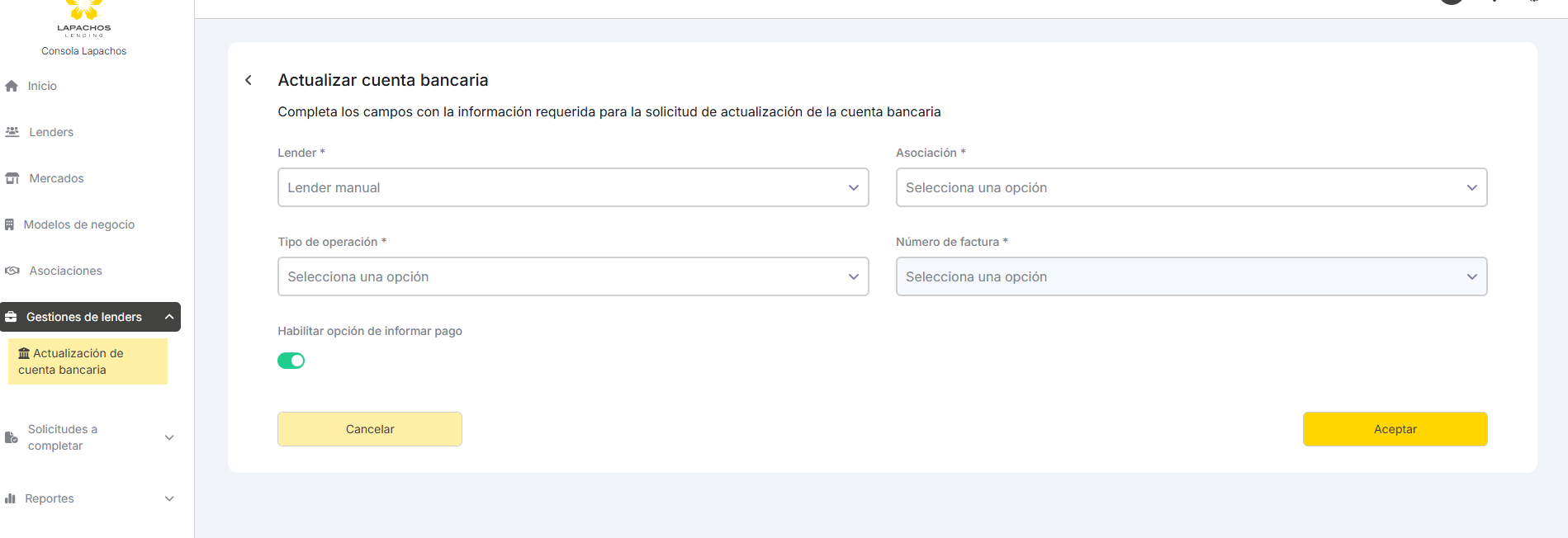Click the Asociaciones handshake icon
This screenshot has height=538, width=1568.
[12, 271]
